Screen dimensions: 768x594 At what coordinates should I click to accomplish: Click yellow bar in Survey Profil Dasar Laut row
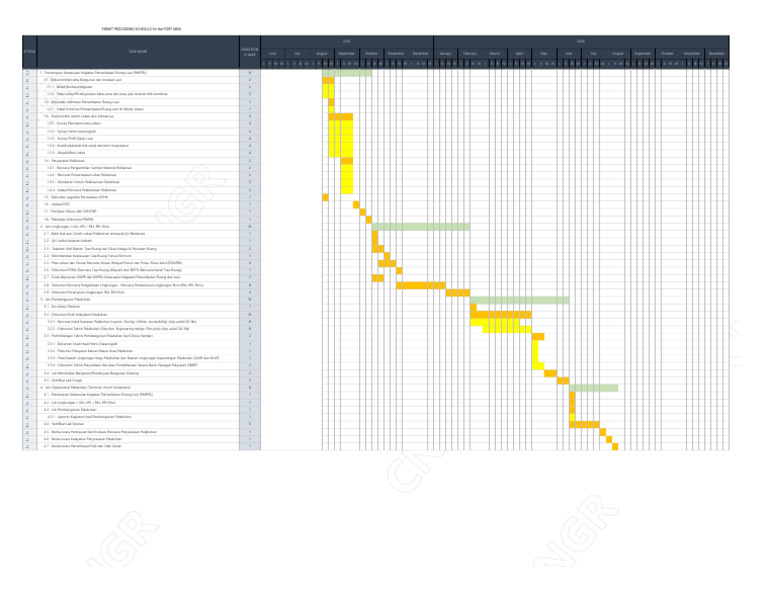click(341, 139)
